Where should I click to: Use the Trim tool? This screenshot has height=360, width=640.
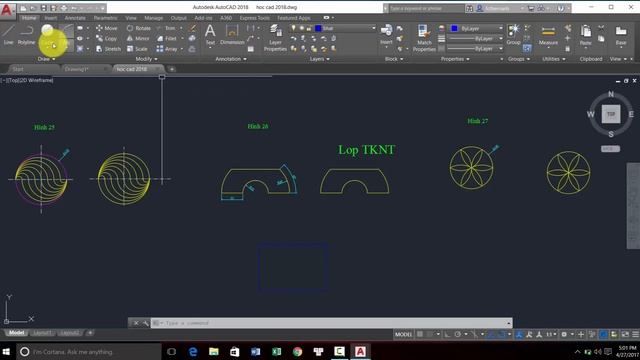166,28
